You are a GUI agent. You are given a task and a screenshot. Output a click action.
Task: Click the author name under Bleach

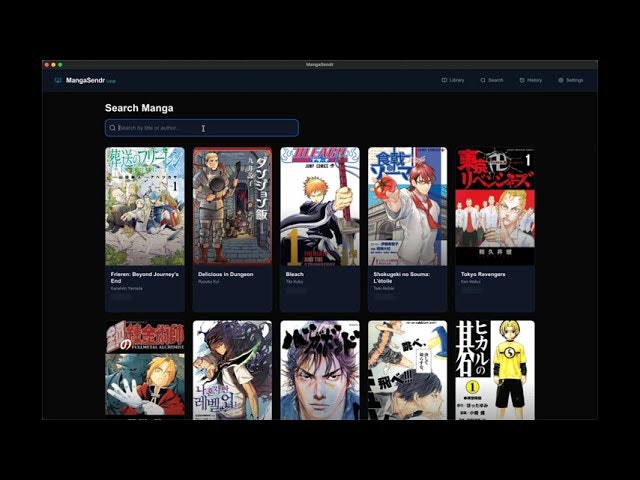294,282
